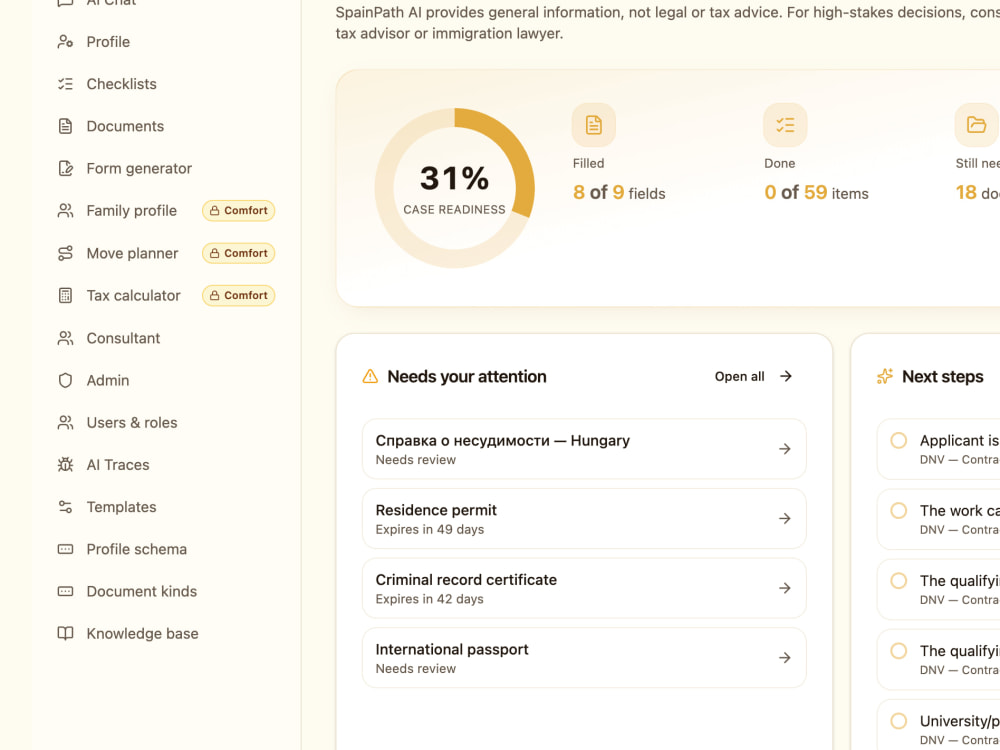Click the Form generator pencil-file icon

[x=65, y=168]
